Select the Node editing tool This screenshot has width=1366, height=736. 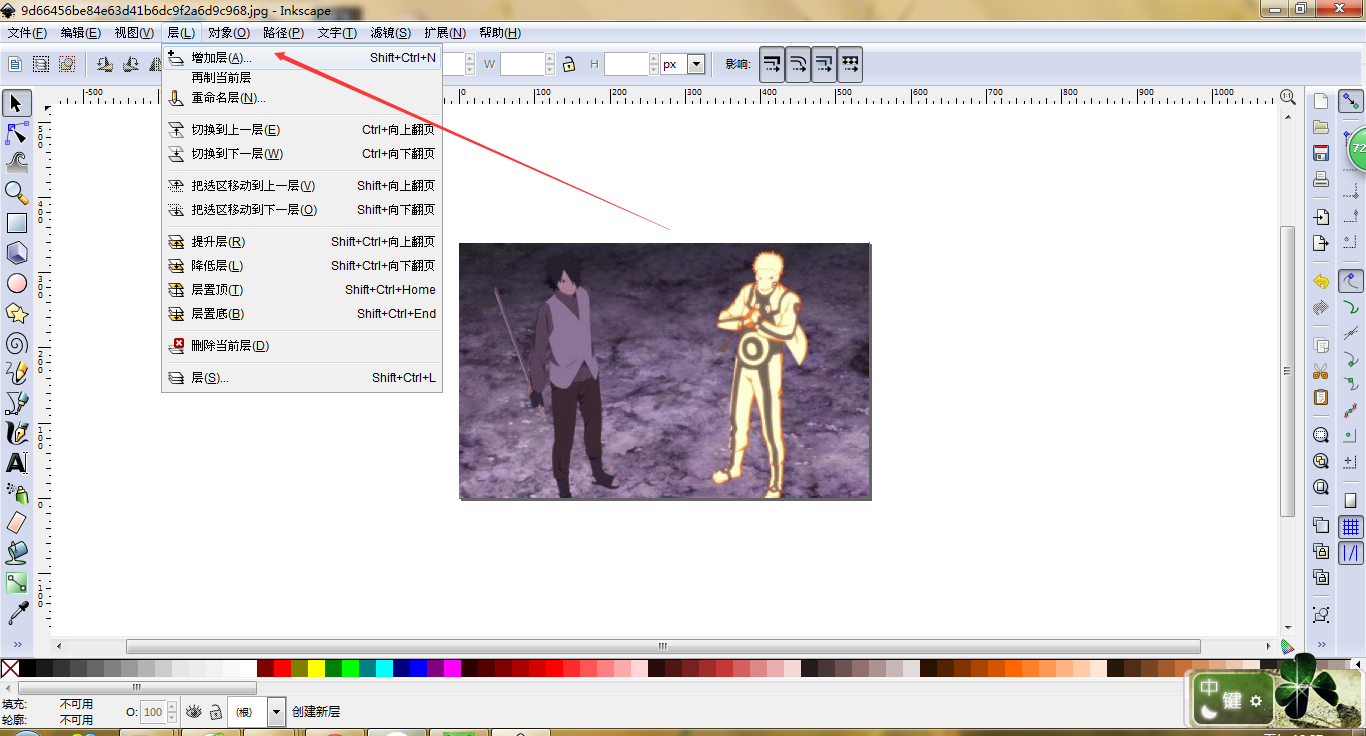click(x=17, y=133)
